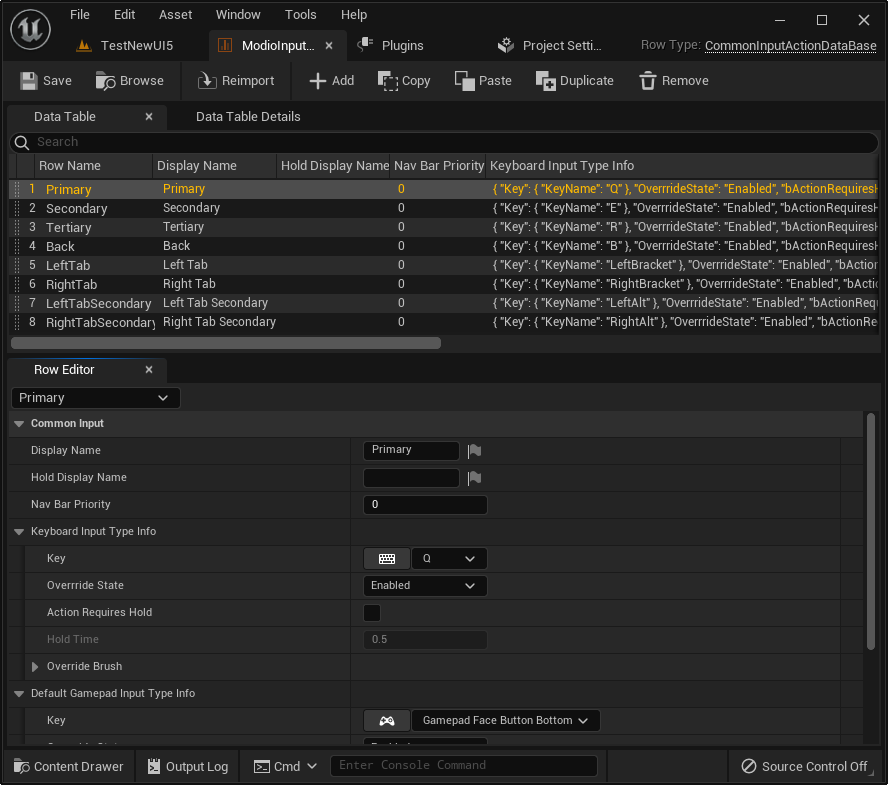Sort by the Row Name column header
Screen dimensions: 888x785
click(x=93, y=166)
